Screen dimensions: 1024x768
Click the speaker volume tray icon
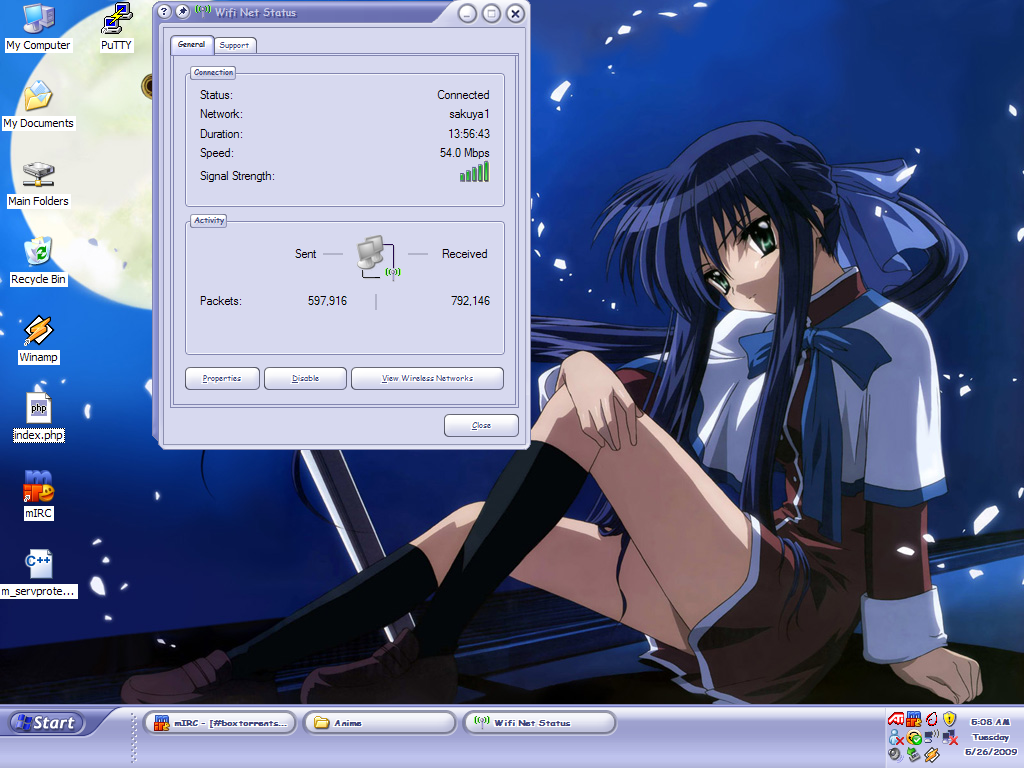coord(895,754)
